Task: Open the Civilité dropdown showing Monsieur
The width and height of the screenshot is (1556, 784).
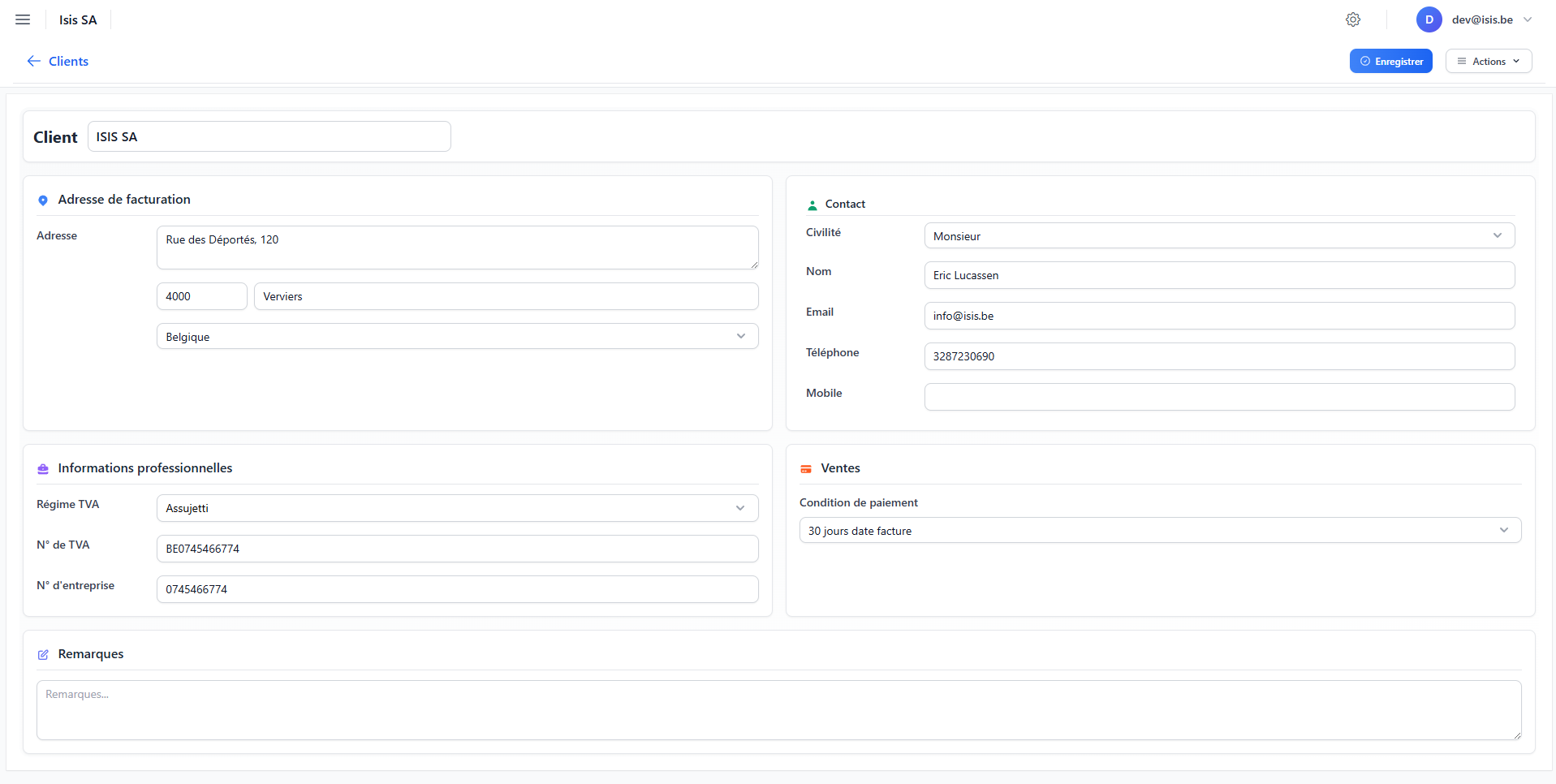Action: 1218,236
